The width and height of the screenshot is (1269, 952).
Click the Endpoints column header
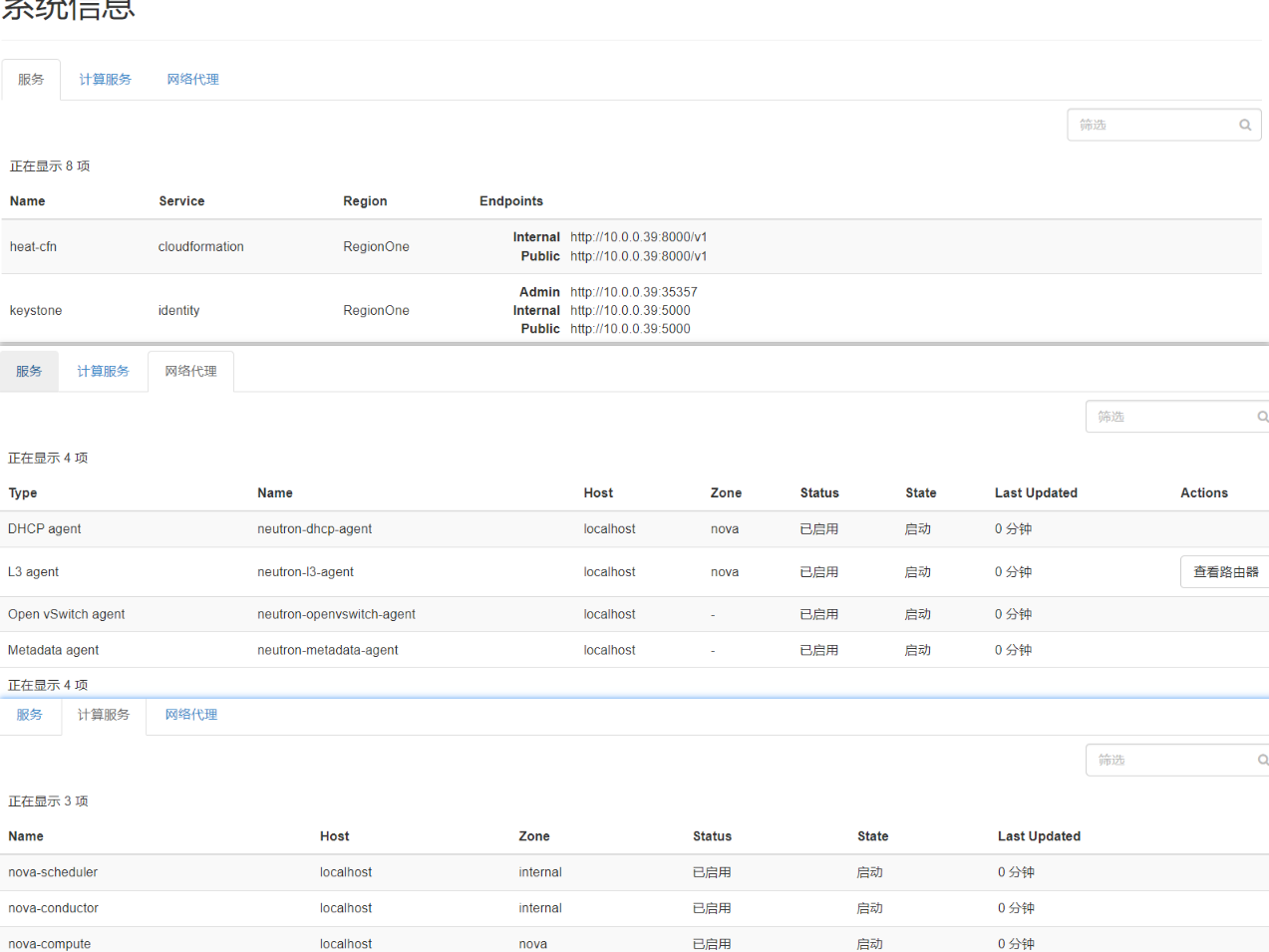(510, 201)
